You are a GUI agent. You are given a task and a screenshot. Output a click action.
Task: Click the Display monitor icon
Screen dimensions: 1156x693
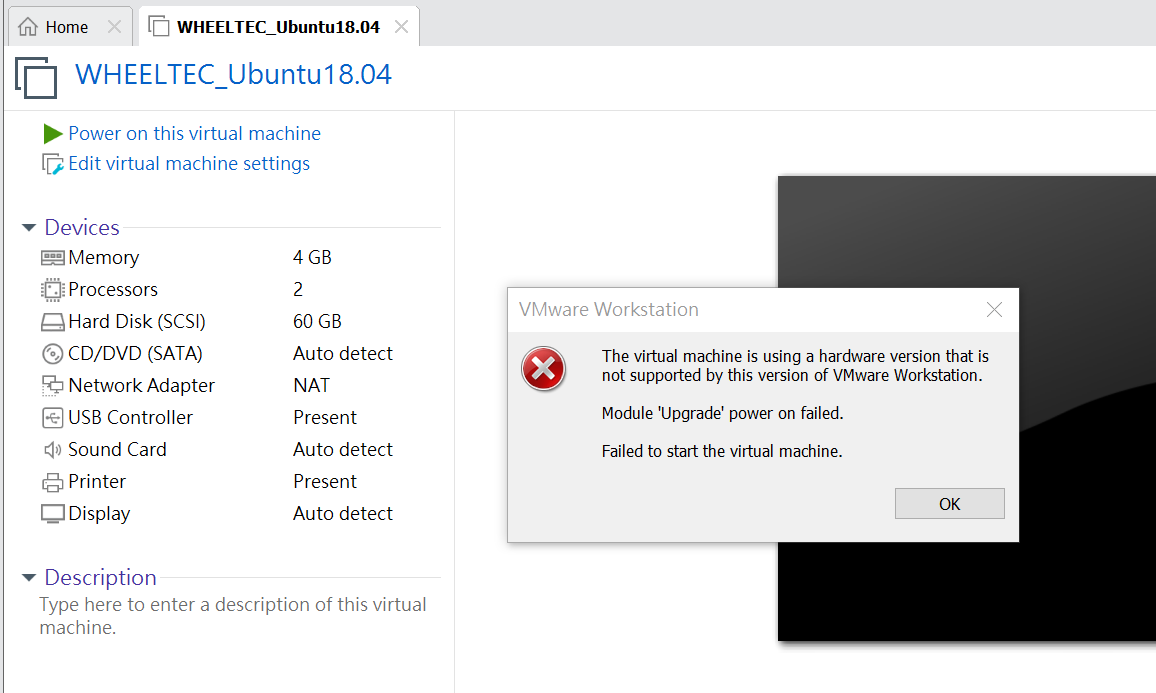pyautogui.click(x=52, y=514)
